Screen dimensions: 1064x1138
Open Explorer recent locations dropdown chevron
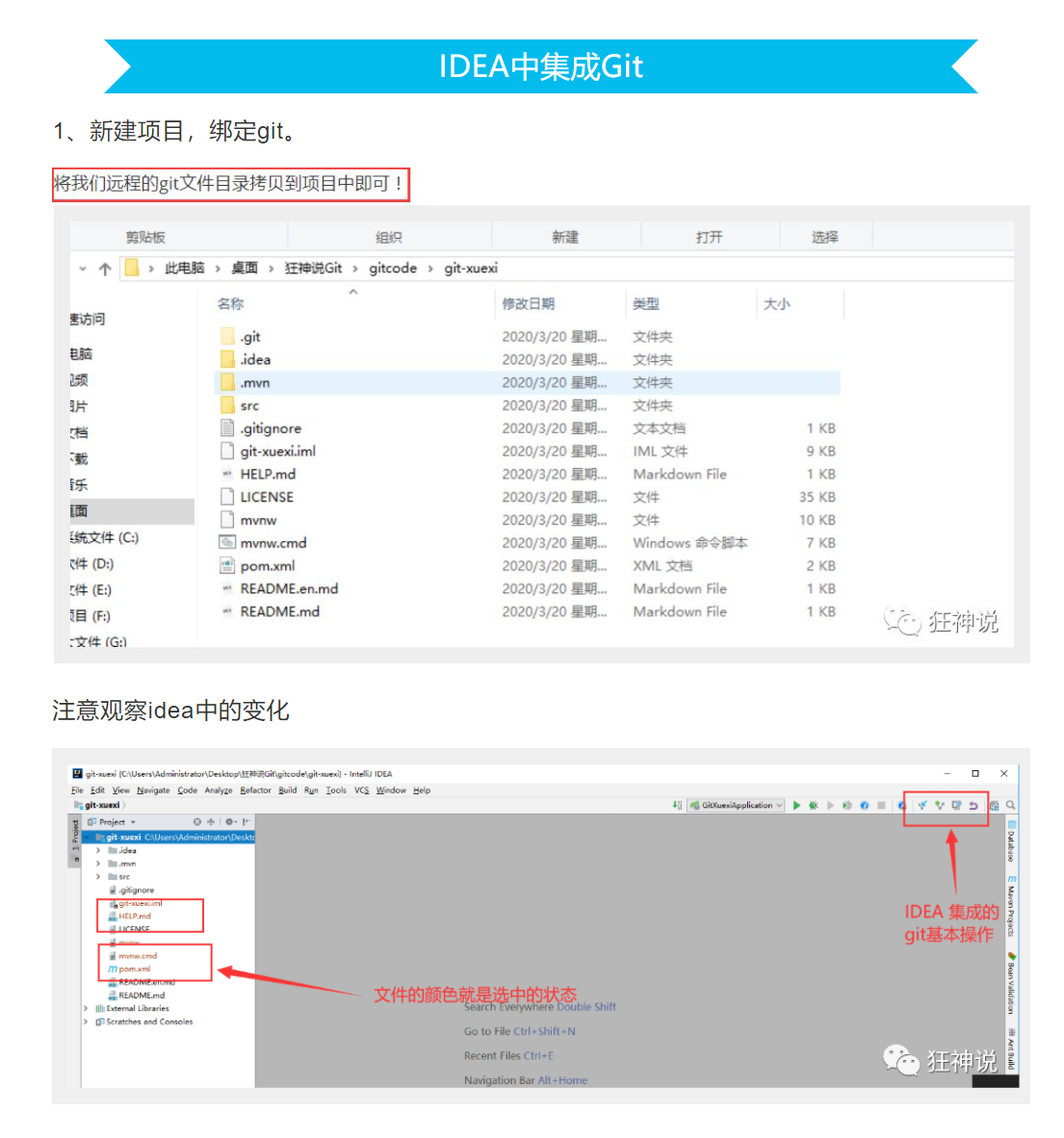[83, 269]
